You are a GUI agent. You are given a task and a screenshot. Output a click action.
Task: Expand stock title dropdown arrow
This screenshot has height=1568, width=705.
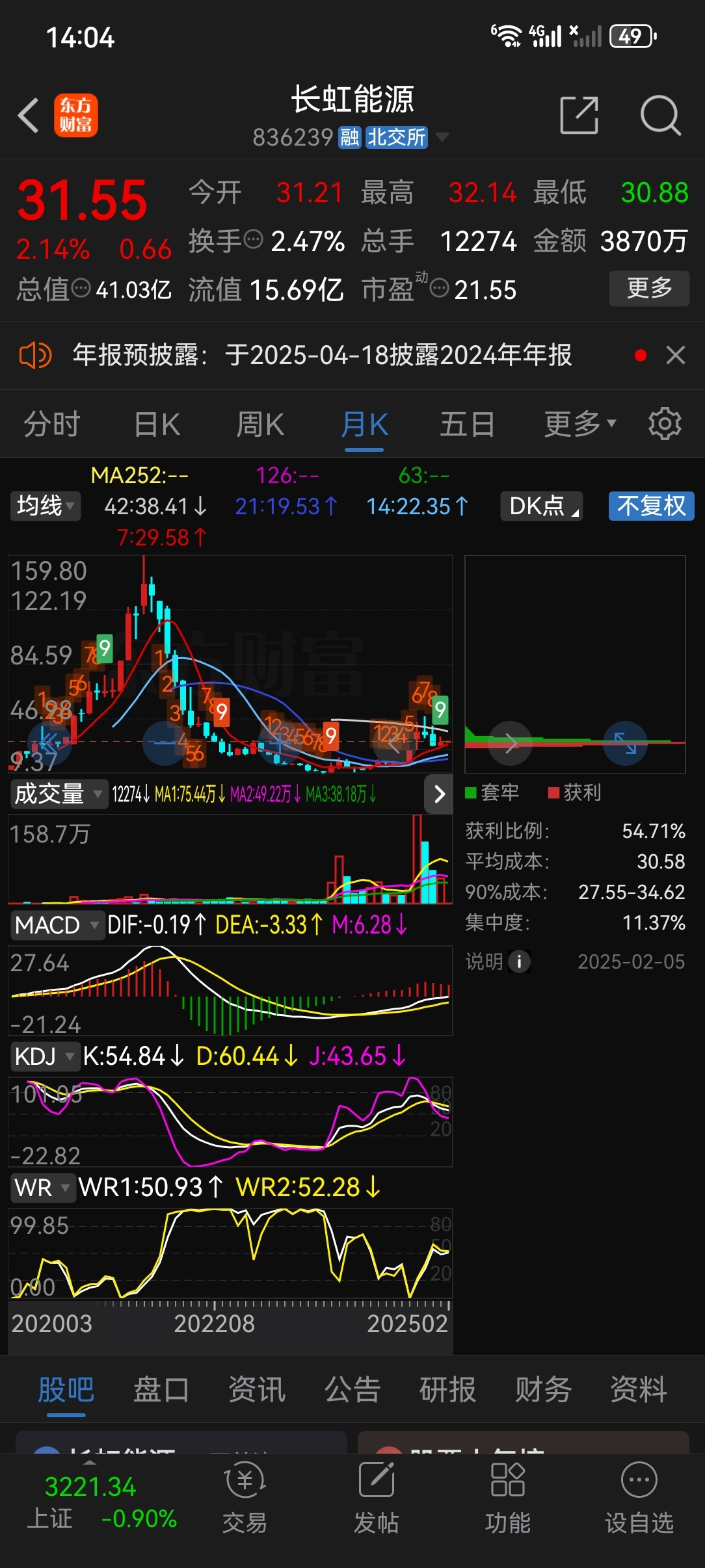pyautogui.click(x=442, y=137)
